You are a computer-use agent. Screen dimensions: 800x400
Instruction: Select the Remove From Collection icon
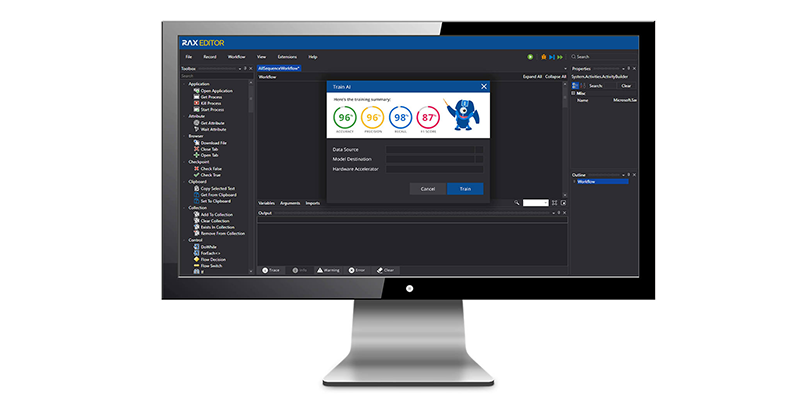pyautogui.click(x=196, y=233)
